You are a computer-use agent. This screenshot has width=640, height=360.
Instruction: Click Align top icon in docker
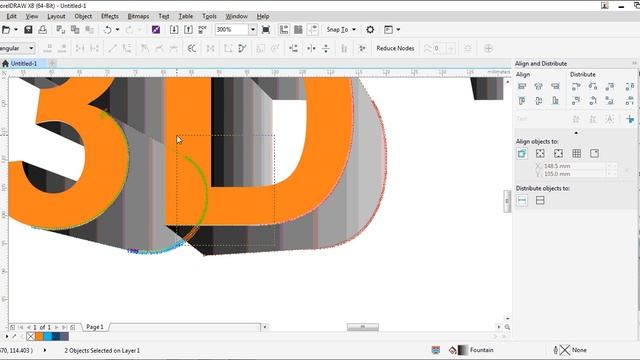pyautogui.click(x=522, y=100)
